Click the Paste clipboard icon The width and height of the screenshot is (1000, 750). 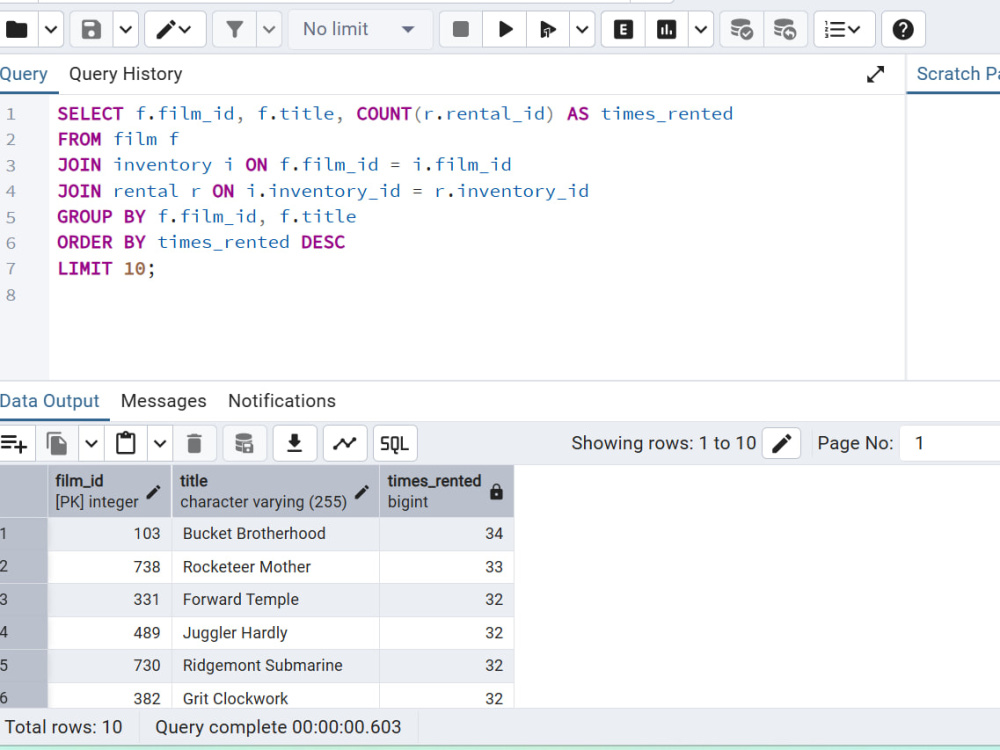pos(126,443)
